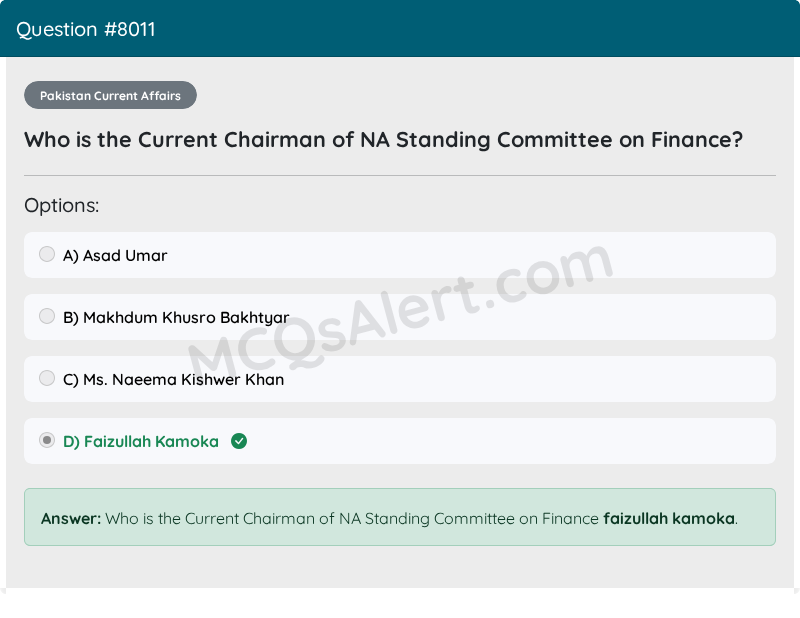Screen dimensions: 800x618
Task: Choose the Makhdum Khusro Bakhtyar radio button
Action: pos(47,316)
